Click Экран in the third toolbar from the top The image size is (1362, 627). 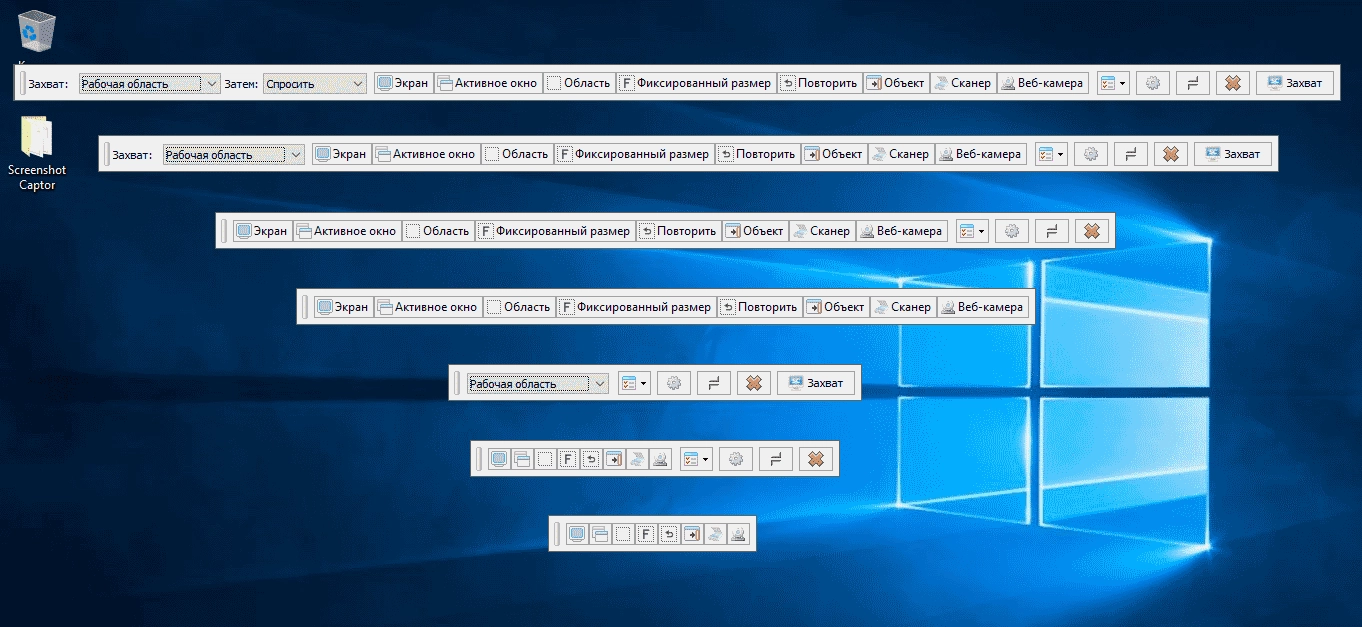pyautogui.click(x=262, y=231)
